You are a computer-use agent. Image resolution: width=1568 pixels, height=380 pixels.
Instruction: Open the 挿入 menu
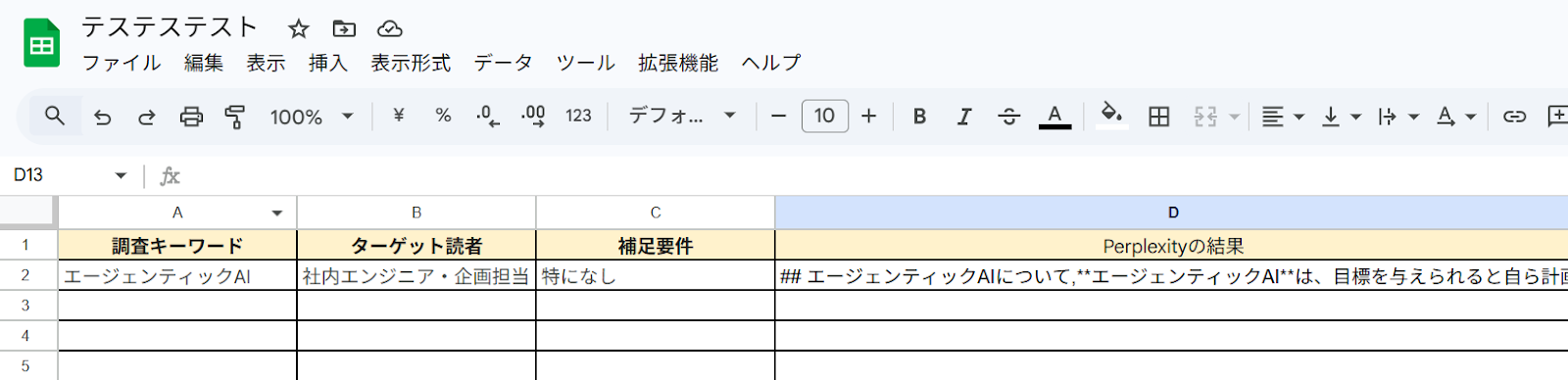click(328, 63)
